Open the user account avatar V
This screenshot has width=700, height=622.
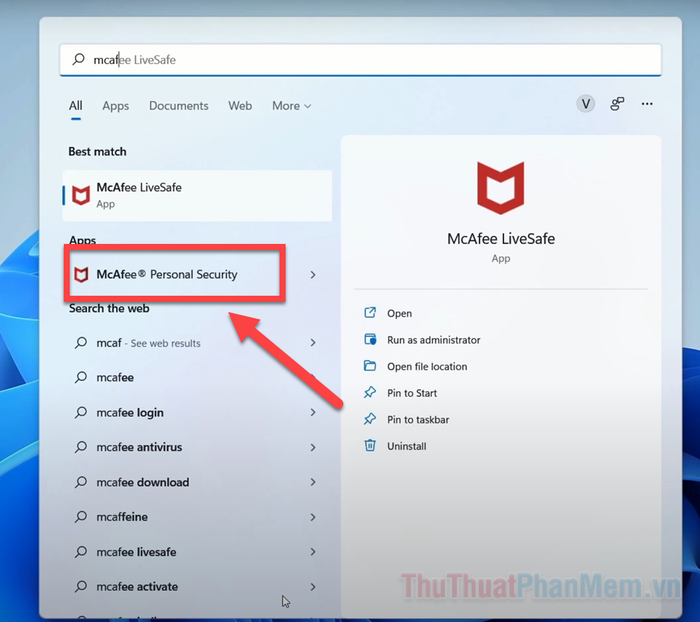[585, 104]
